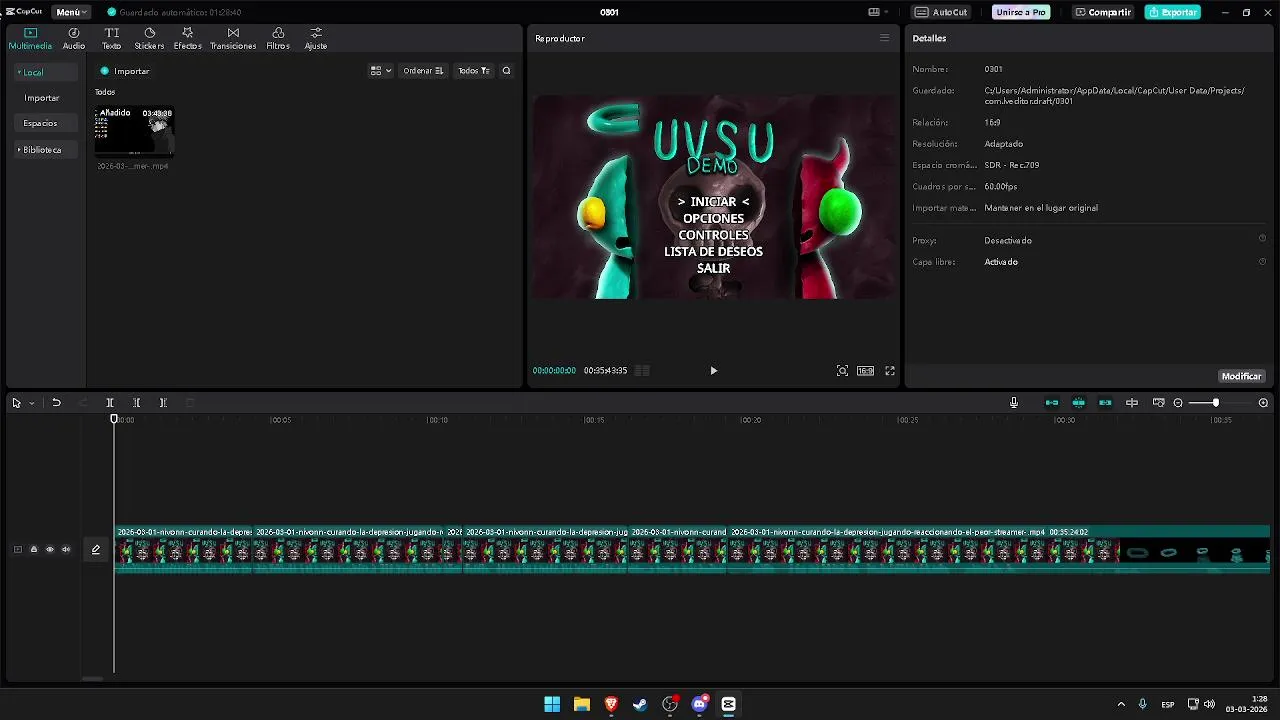The height and width of the screenshot is (720, 1280).
Task: Open the Todos filter dropdown
Action: [x=474, y=71]
